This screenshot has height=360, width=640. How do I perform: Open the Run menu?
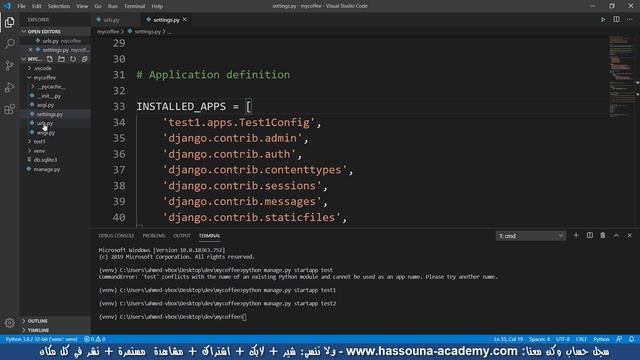point(113,6)
